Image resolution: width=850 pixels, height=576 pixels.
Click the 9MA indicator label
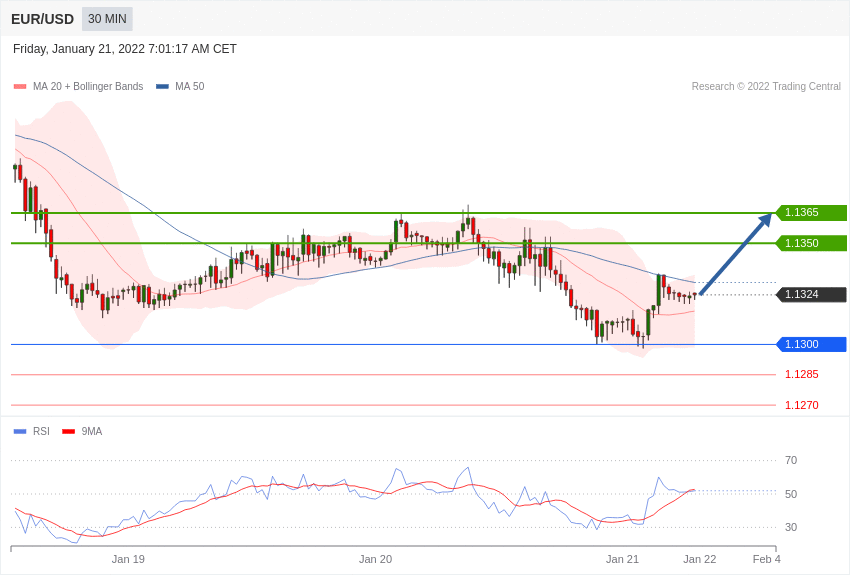(92, 432)
